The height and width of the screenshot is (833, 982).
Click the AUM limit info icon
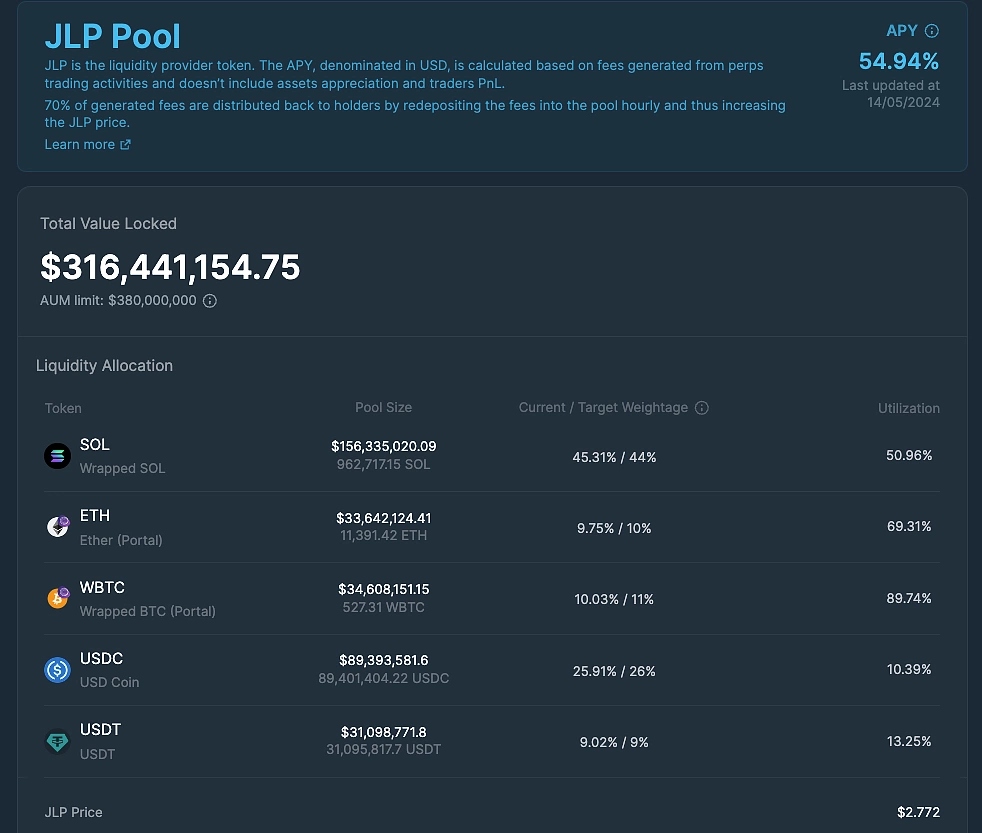pos(210,301)
